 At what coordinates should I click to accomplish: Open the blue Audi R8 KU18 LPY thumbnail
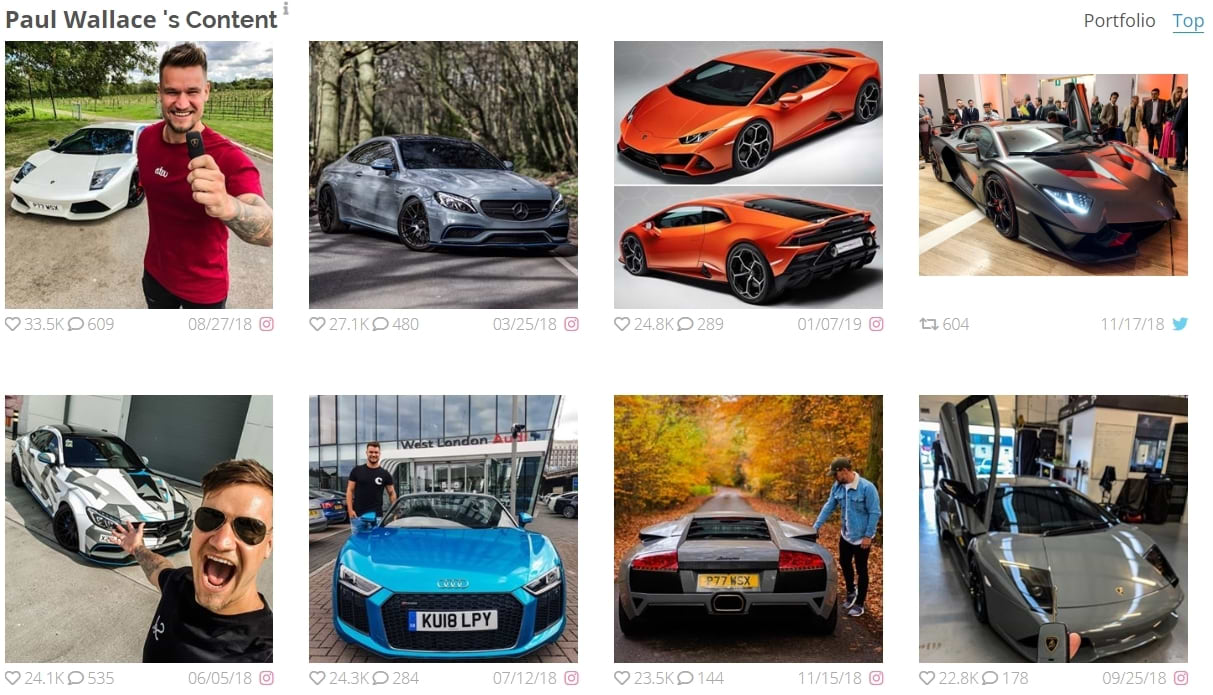pyautogui.click(x=443, y=528)
